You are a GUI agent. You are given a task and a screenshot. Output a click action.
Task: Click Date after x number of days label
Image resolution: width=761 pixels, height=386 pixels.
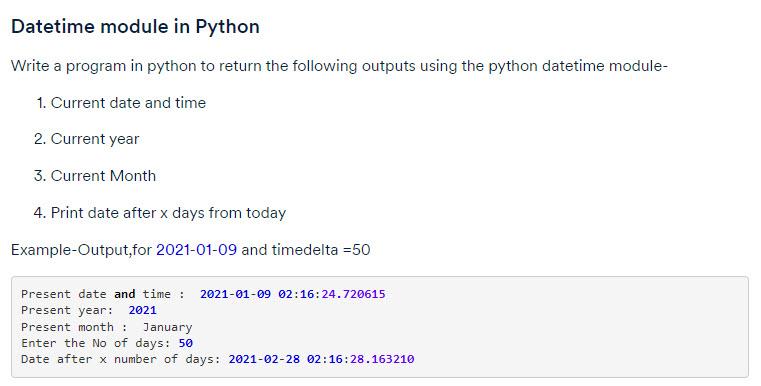(x=120, y=359)
